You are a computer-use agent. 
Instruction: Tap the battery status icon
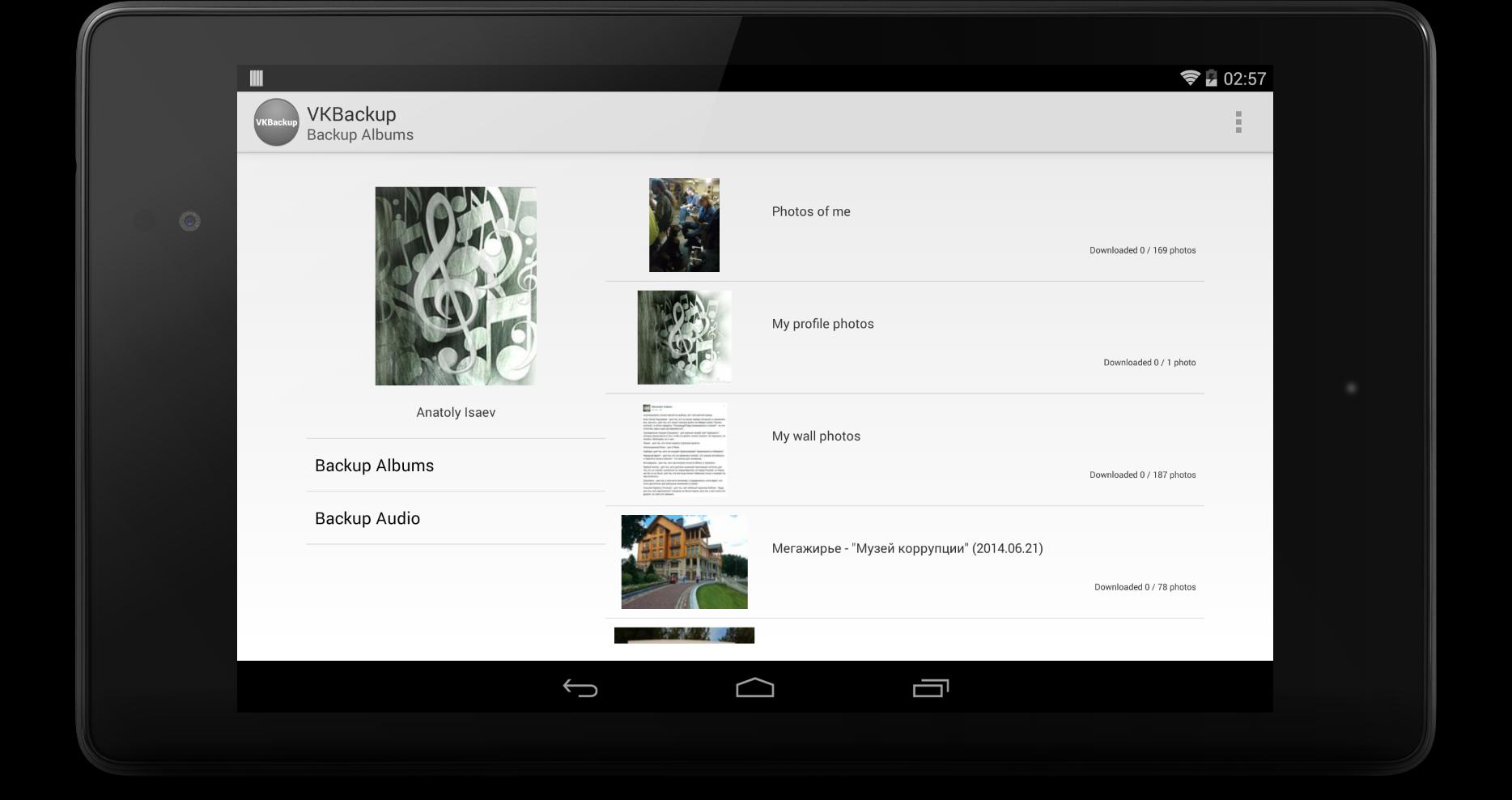click(1211, 78)
